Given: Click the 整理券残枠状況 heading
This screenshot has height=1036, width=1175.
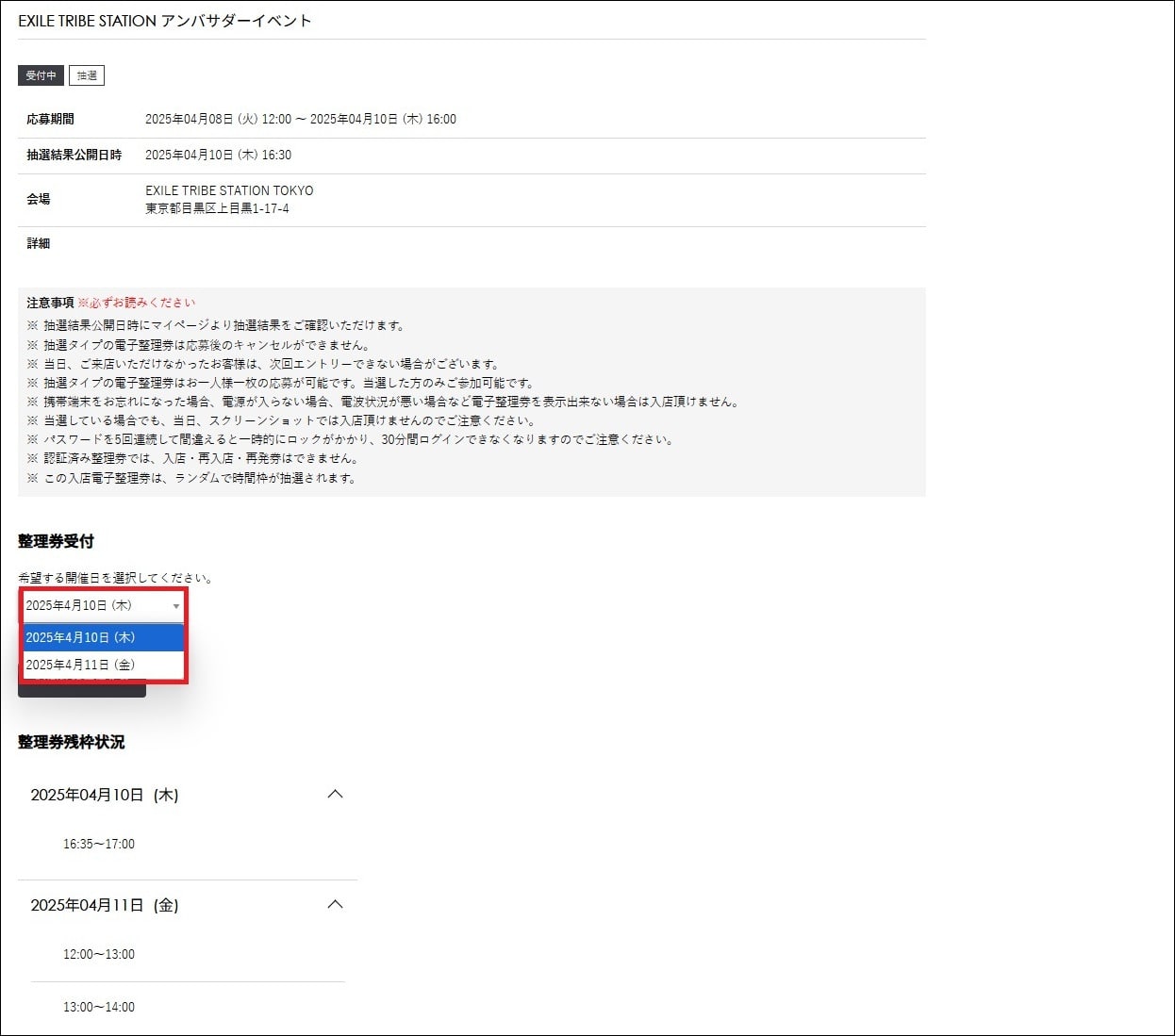Looking at the screenshot, I should pyautogui.click(x=71, y=742).
